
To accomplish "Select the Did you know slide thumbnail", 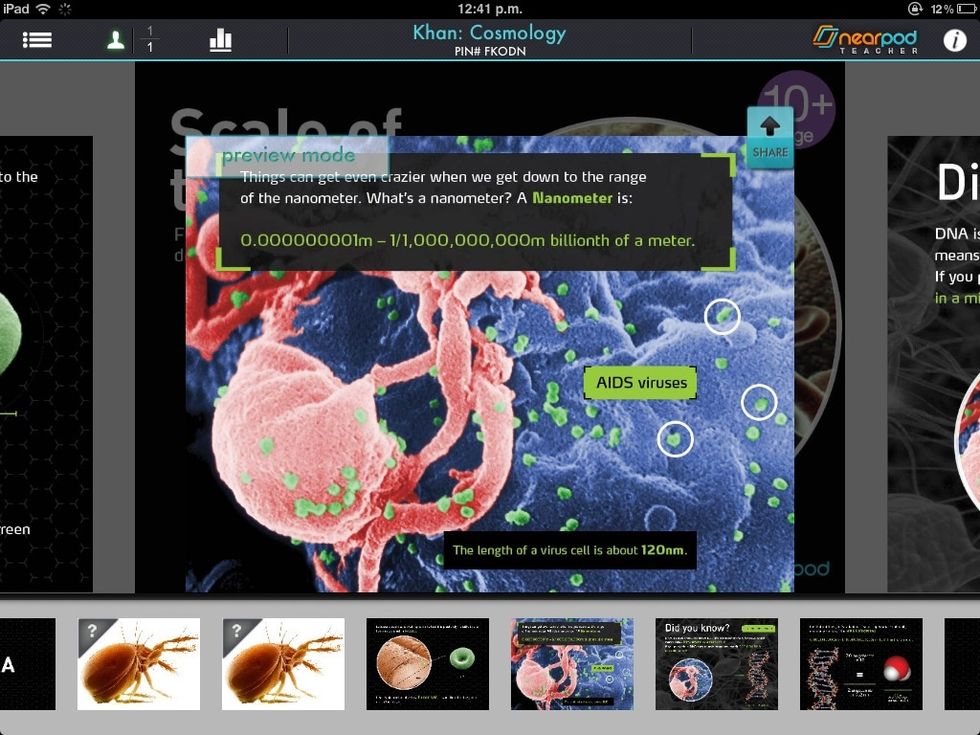I will 717,663.
